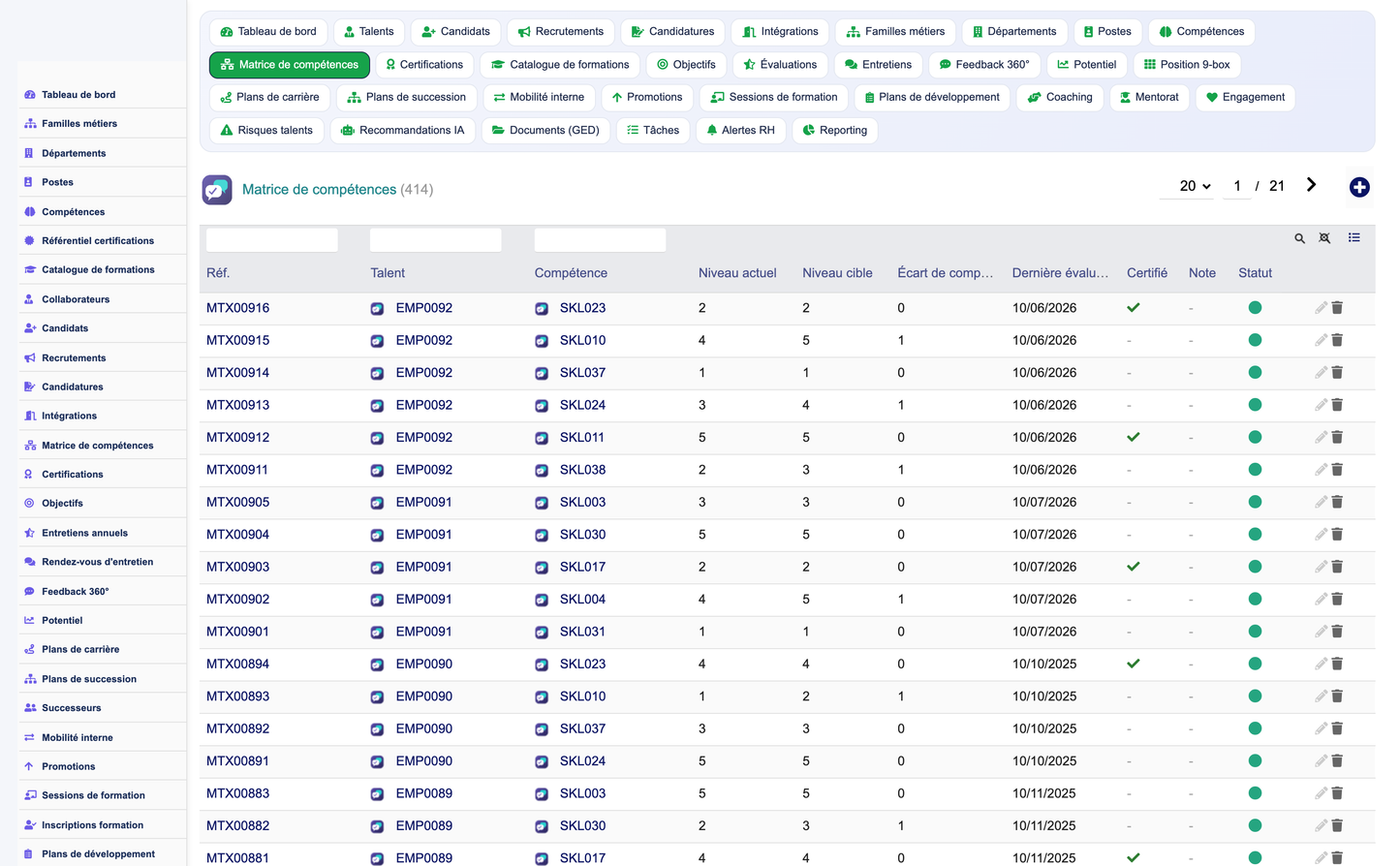Click trash icon for row MTX00903
The width and height of the screenshot is (1400, 866).
click(1337, 567)
